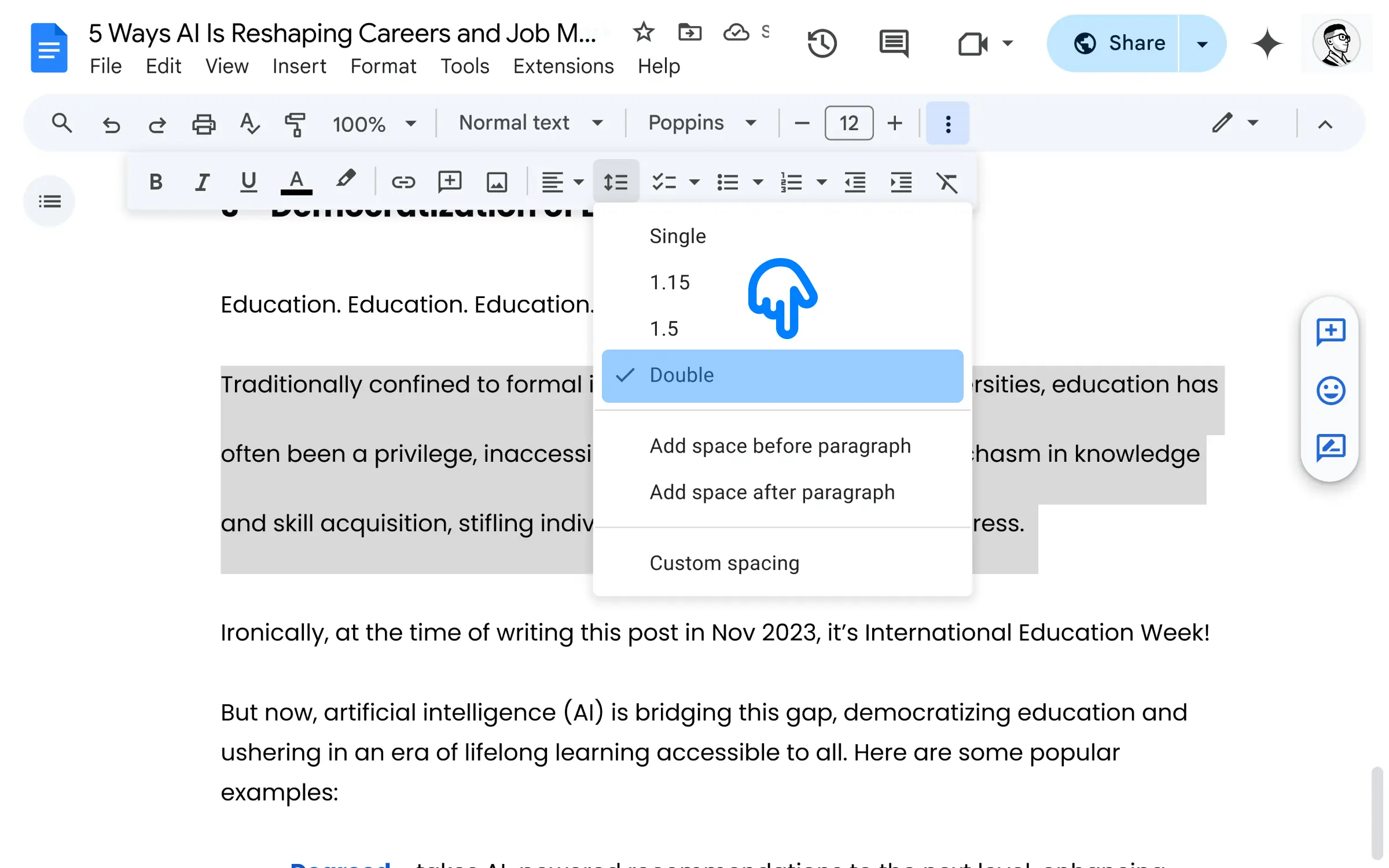The width and height of the screenshot is (1389, 868).
Task: Click the Underline formatting icon
Action: point(248,181)
